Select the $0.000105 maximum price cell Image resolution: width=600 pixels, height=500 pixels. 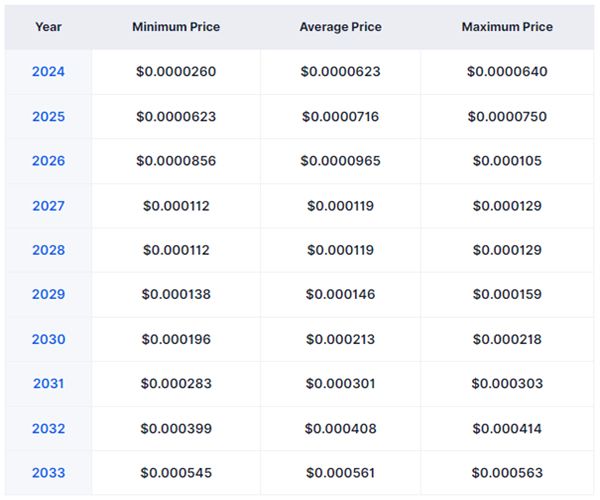(507, 161)
